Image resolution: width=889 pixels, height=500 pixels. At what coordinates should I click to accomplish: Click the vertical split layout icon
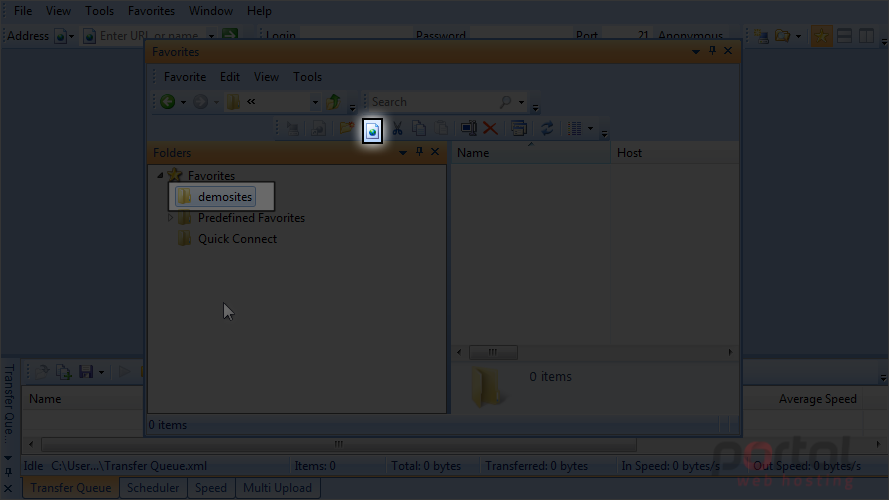click(866, 36)
